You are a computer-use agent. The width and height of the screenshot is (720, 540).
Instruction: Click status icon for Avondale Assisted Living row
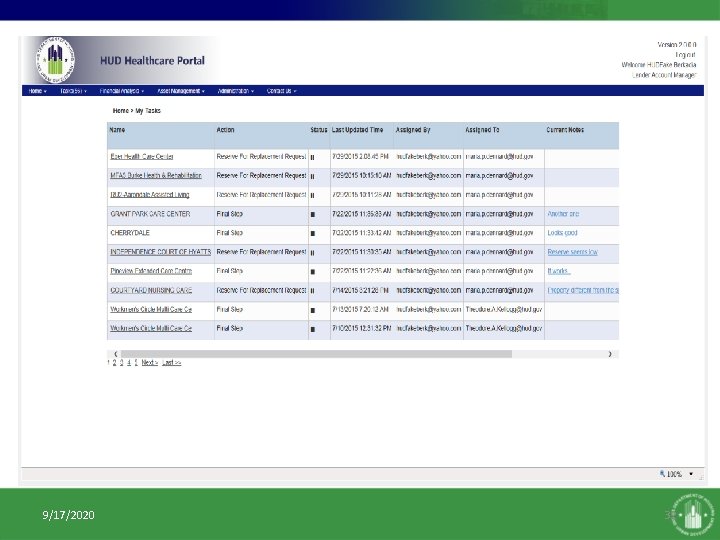pos(312,196)
